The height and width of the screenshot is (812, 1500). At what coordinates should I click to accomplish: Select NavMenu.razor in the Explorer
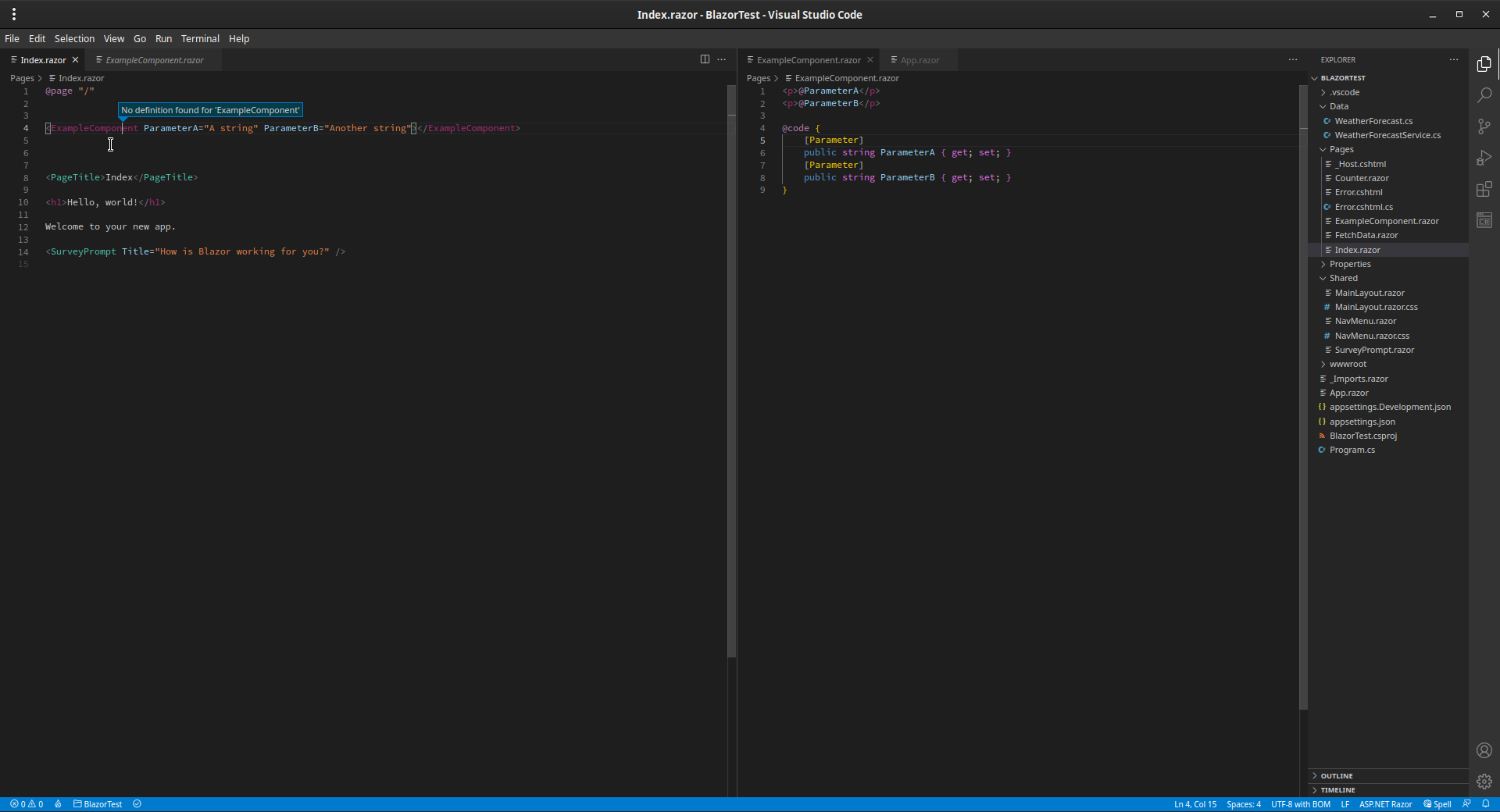click(1363, 321)
